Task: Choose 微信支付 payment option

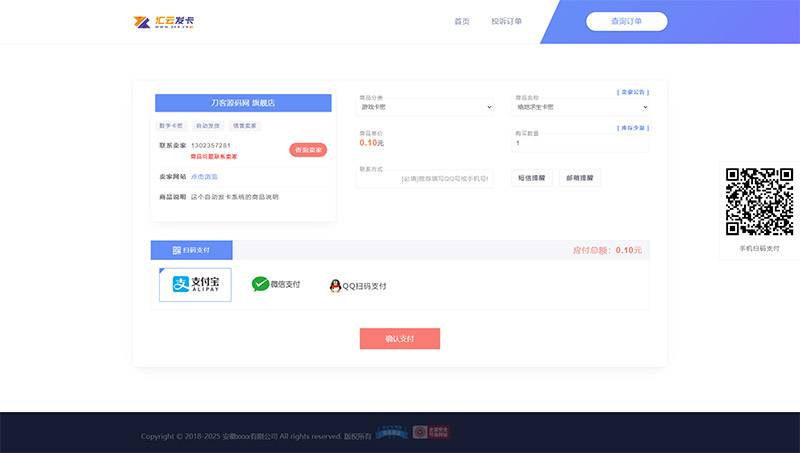Action: pos(276,284)
